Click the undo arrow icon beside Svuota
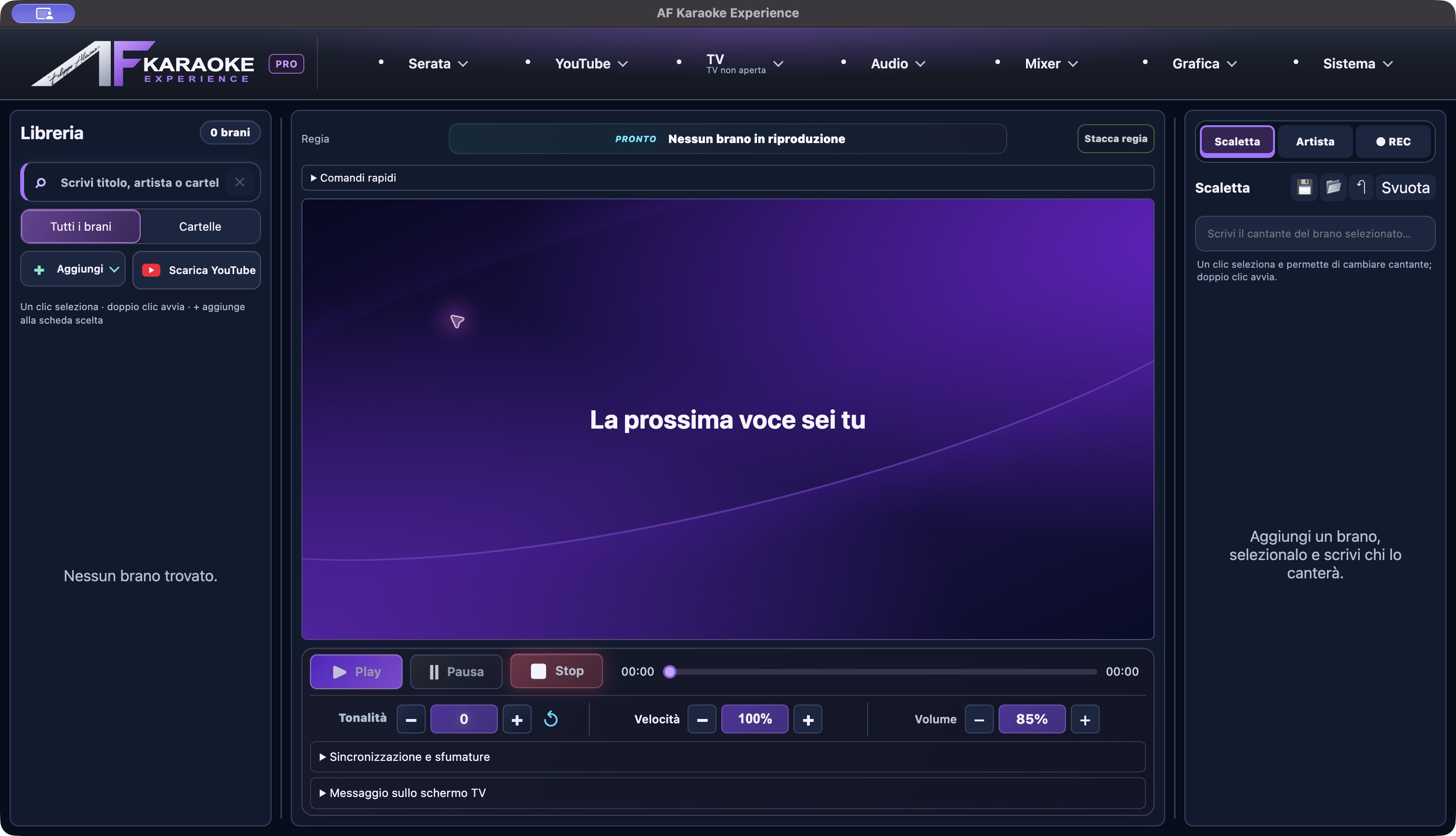1456x836 pixels. click(1361, 188)
